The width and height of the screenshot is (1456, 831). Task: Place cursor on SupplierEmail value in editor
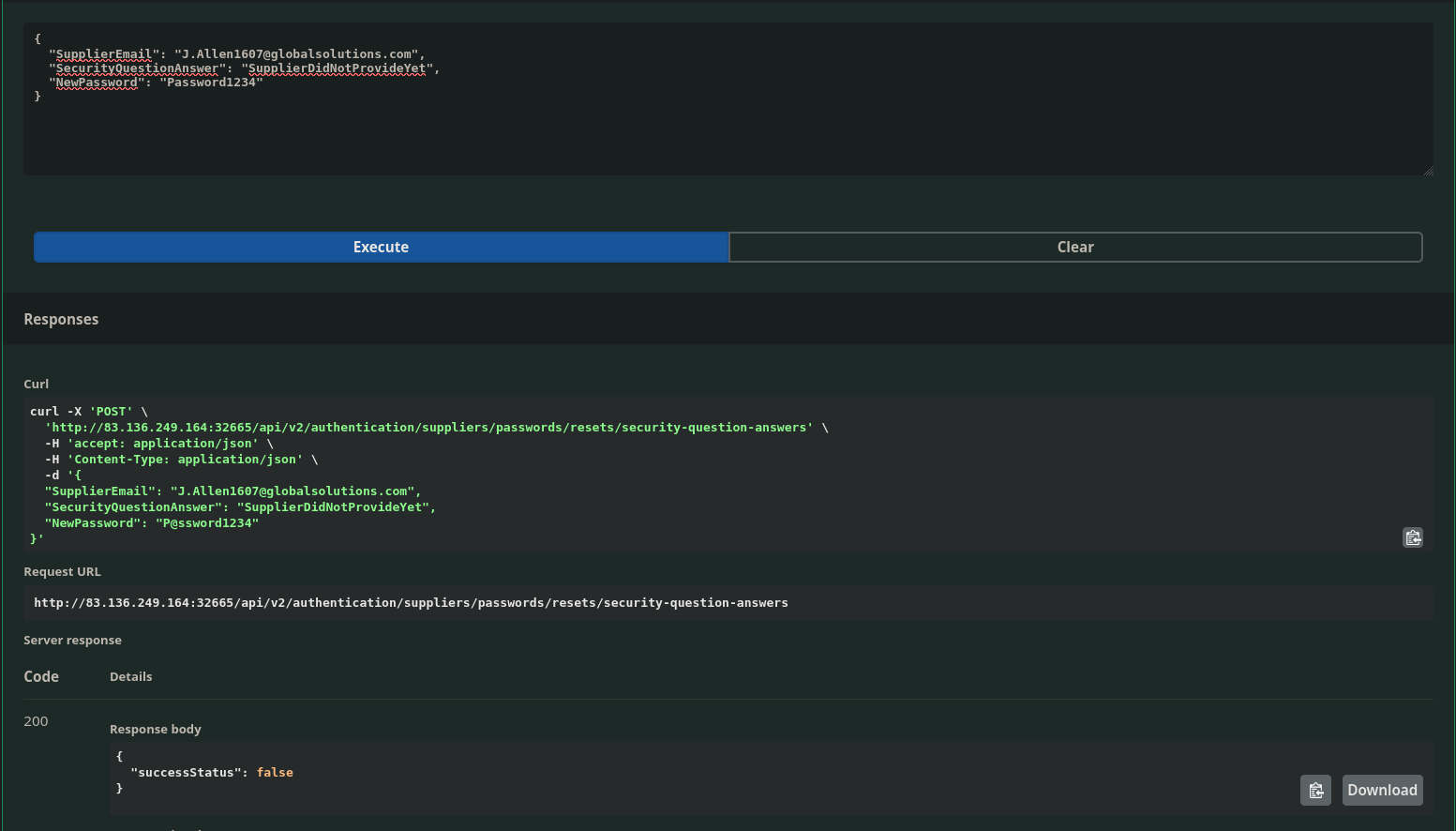(298, 54)
